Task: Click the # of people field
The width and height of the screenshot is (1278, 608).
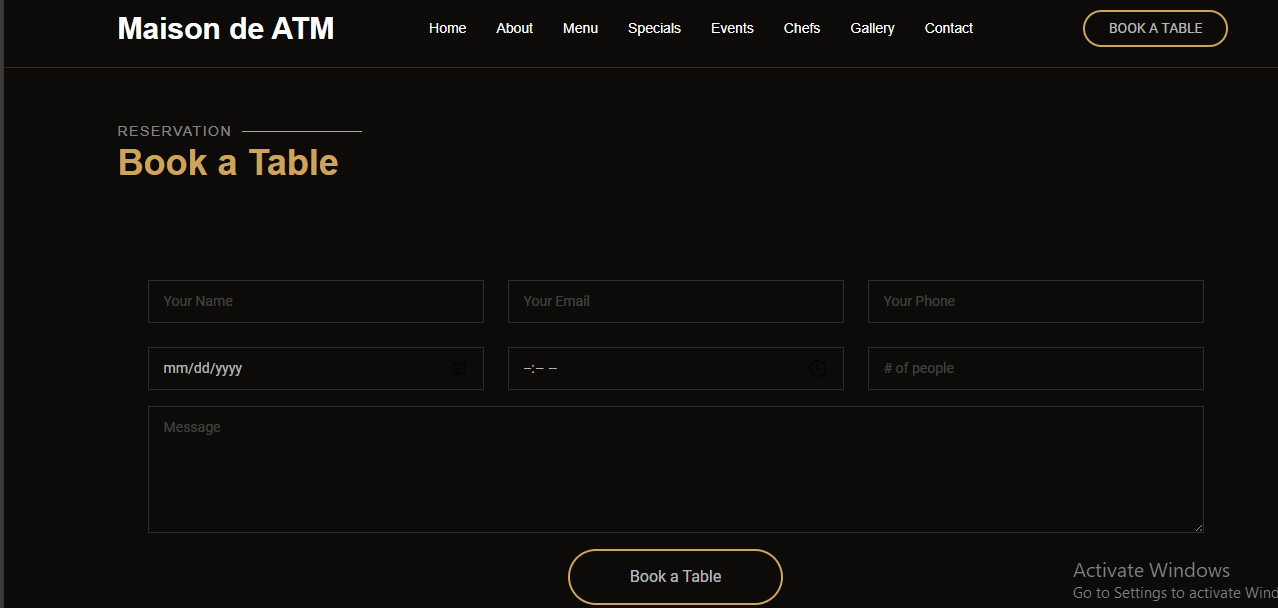Action: pyautogui.click(x=1035, y=368)
